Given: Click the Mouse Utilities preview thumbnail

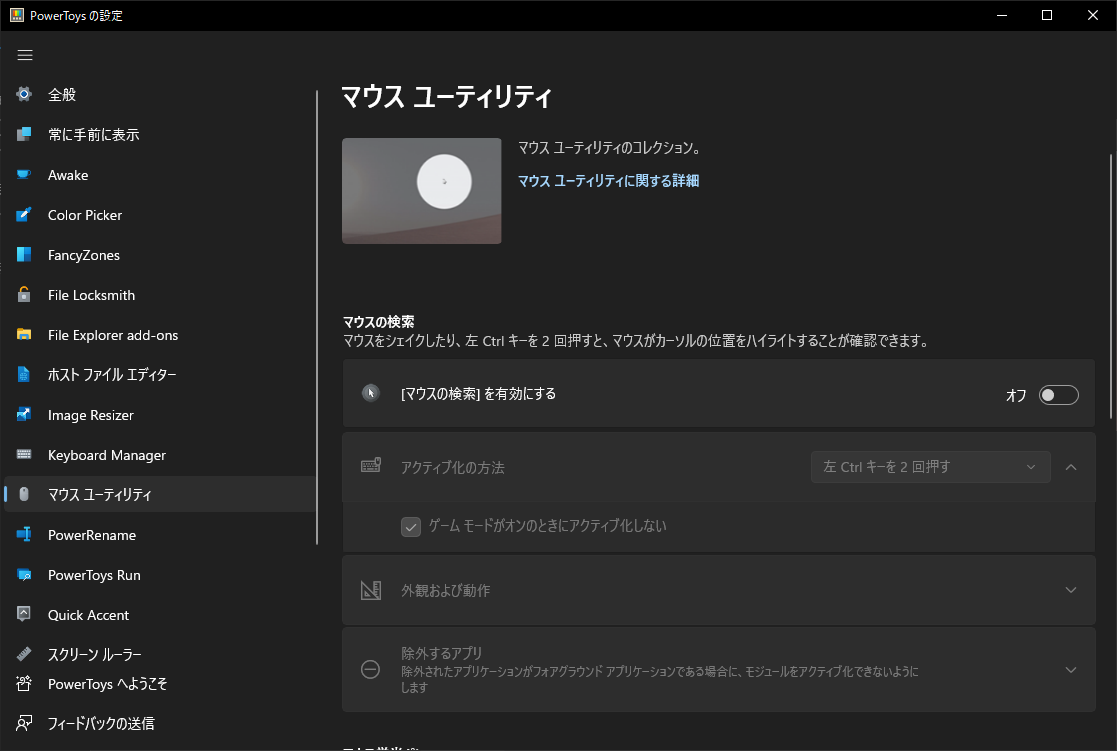Looking at the screenshot, I should coord(422,191).
